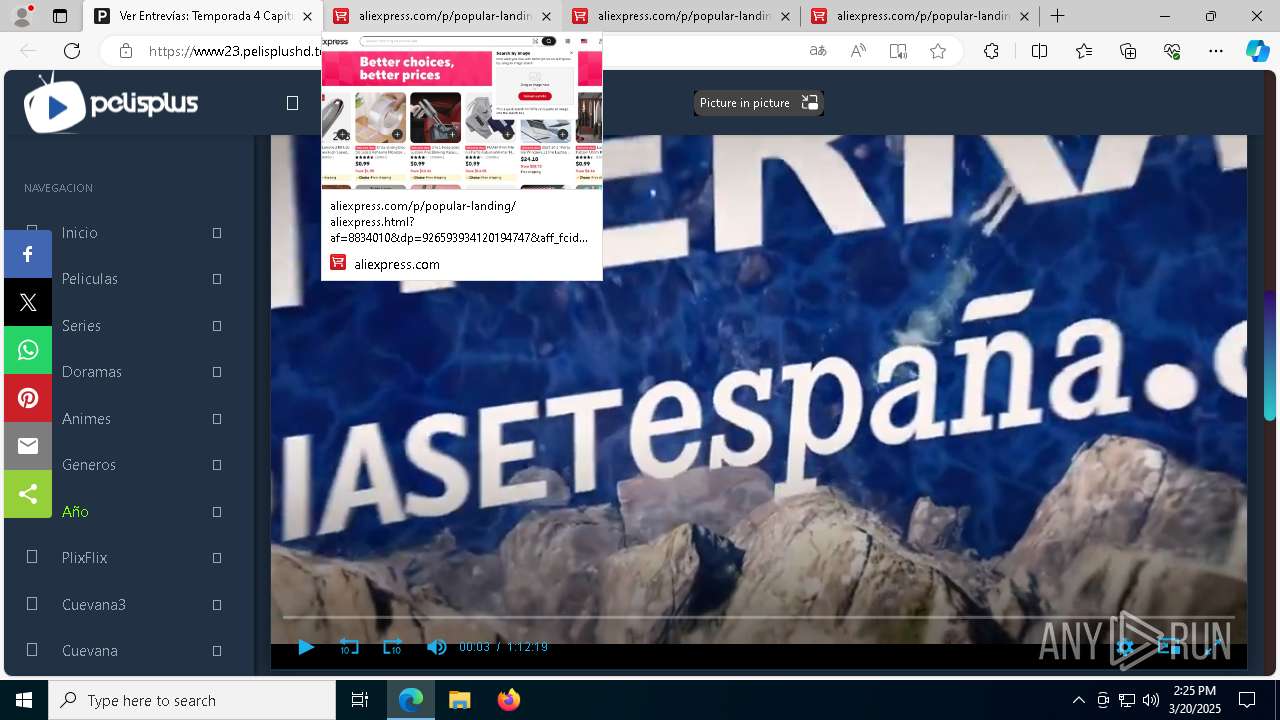
Task: Click the Picture in picture button
Action: pos(758,103)
